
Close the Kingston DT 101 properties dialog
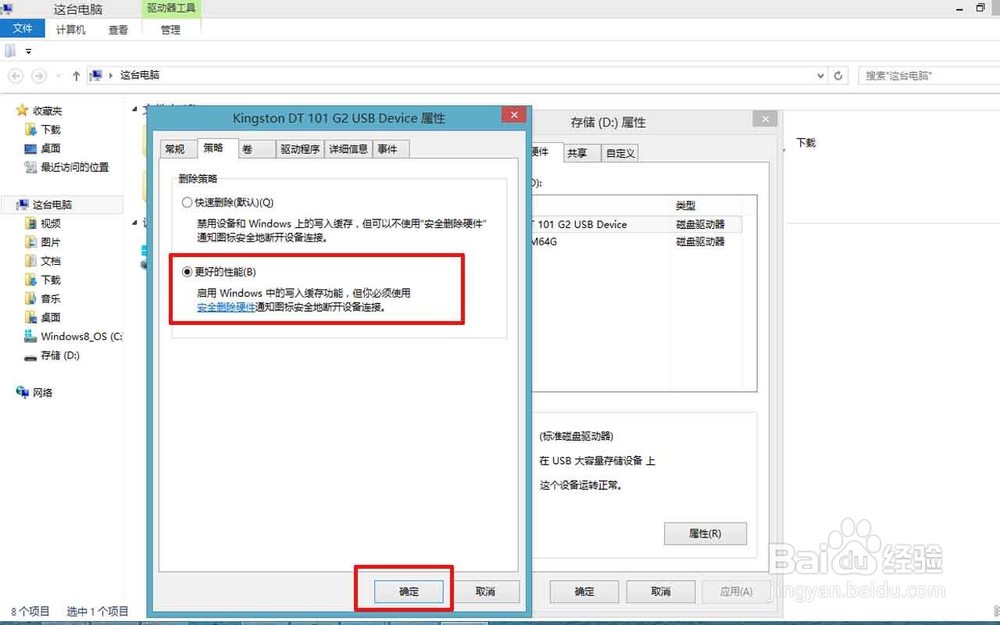click(x=513, y=115)
